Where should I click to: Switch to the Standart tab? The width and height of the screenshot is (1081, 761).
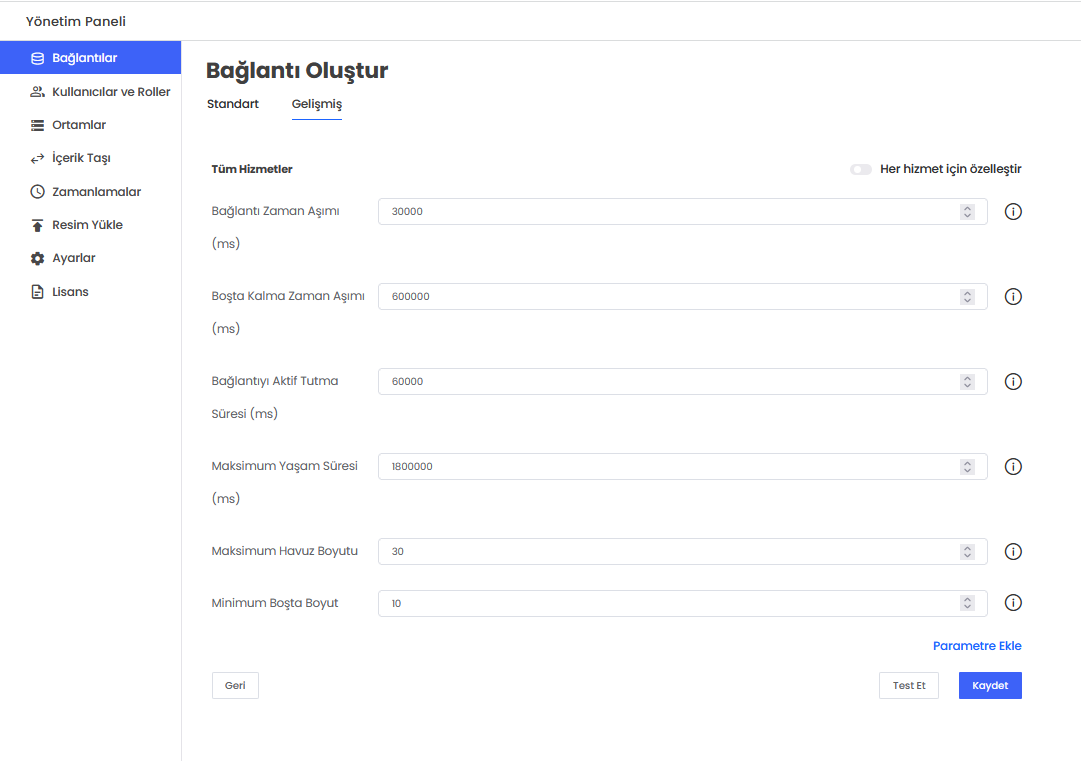pos(233,104)
